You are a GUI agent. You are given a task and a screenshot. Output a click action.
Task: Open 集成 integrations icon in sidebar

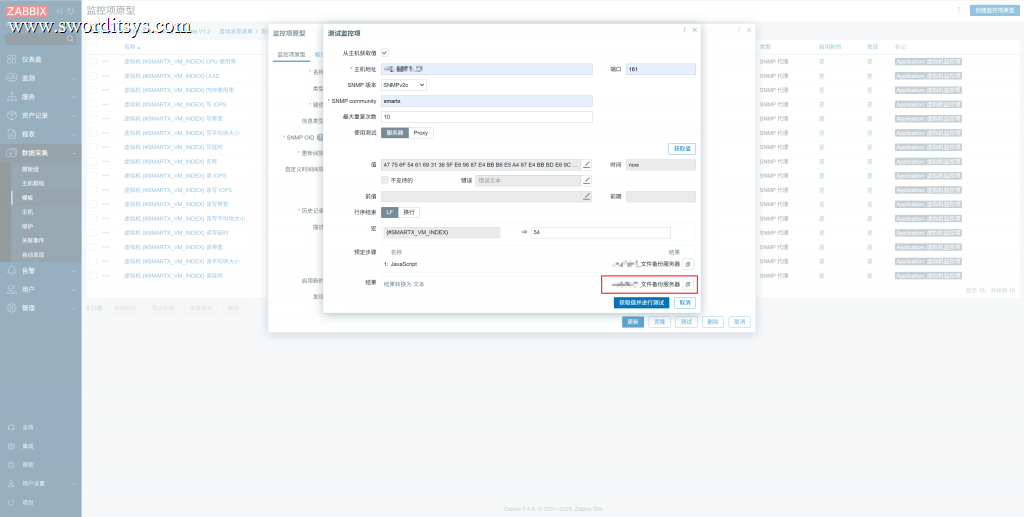(11, 446)
